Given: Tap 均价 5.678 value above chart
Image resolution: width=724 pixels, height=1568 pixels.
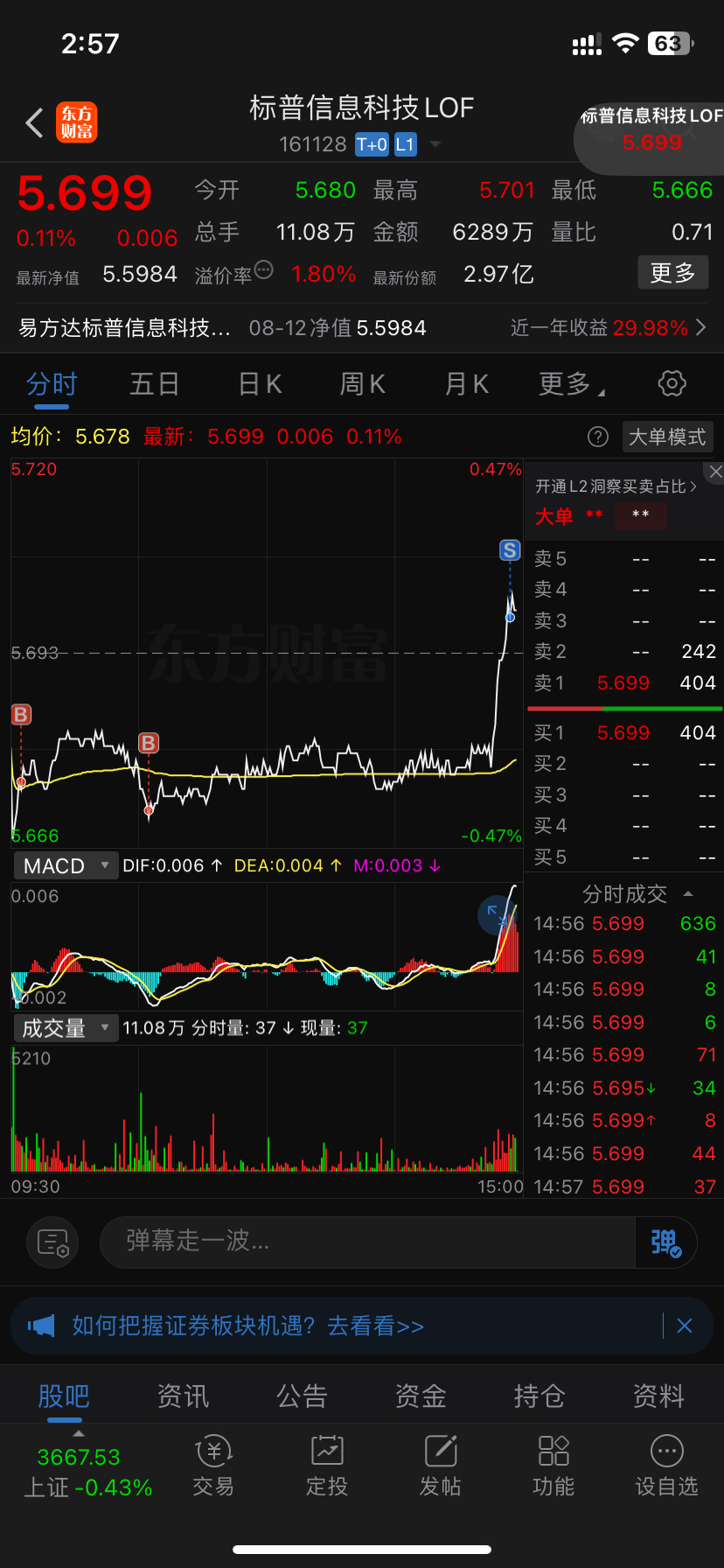Looking at the screenshot, I should coord(71,437).
